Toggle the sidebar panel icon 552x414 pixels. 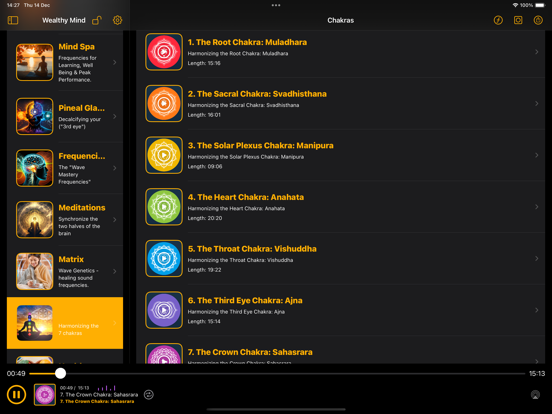[x=13, y=20]
